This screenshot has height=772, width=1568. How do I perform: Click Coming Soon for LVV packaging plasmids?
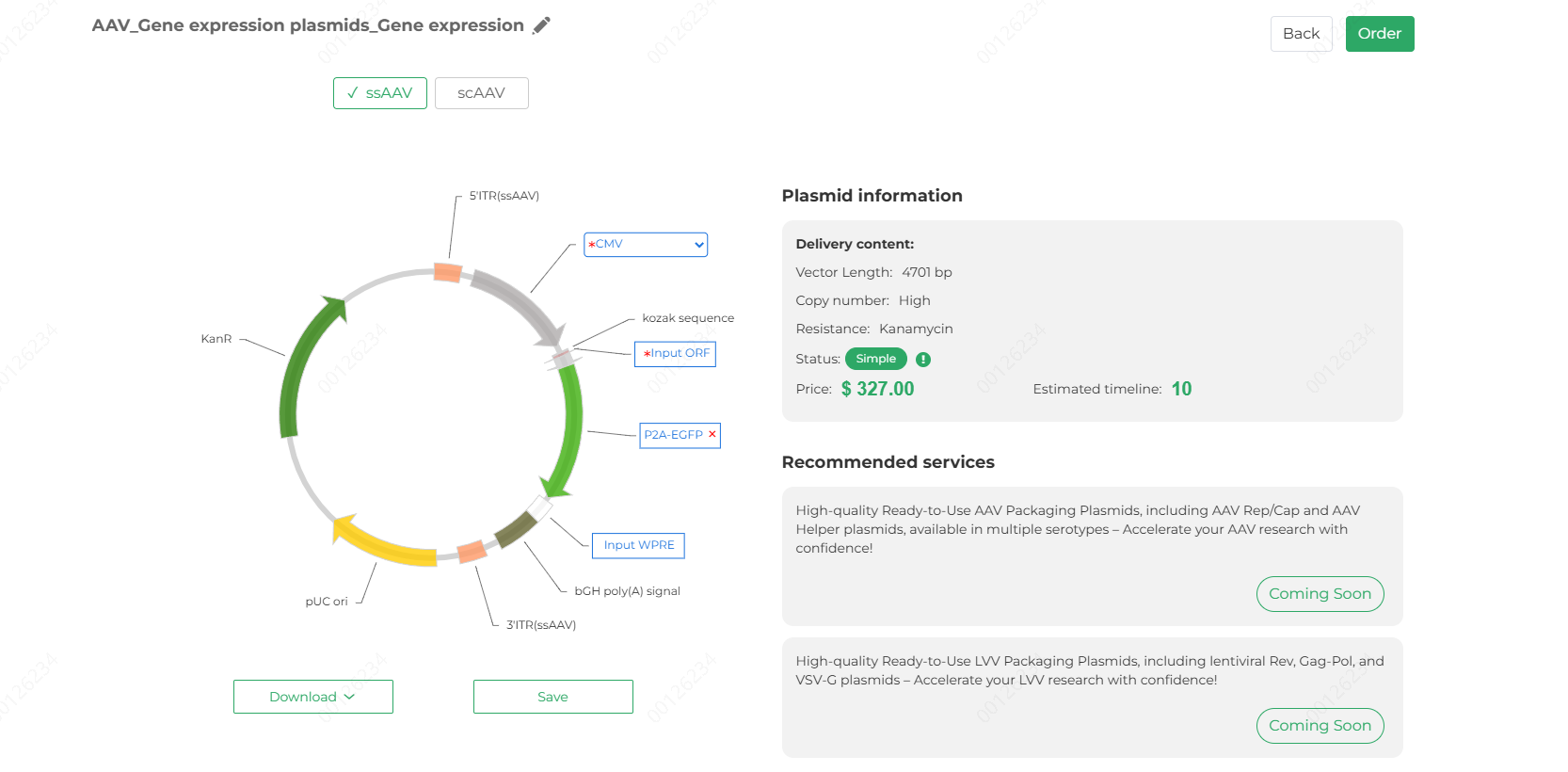pyautogui.click(x=1320, y=726)
